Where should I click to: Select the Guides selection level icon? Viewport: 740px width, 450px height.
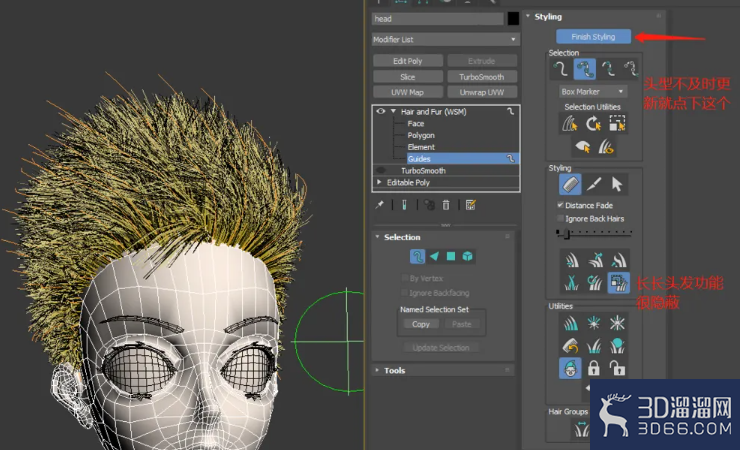[417, 256]
